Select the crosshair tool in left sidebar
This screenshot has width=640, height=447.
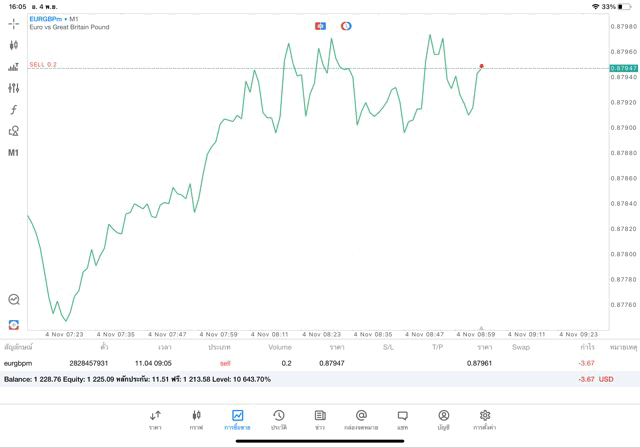[x=13, y=23]
